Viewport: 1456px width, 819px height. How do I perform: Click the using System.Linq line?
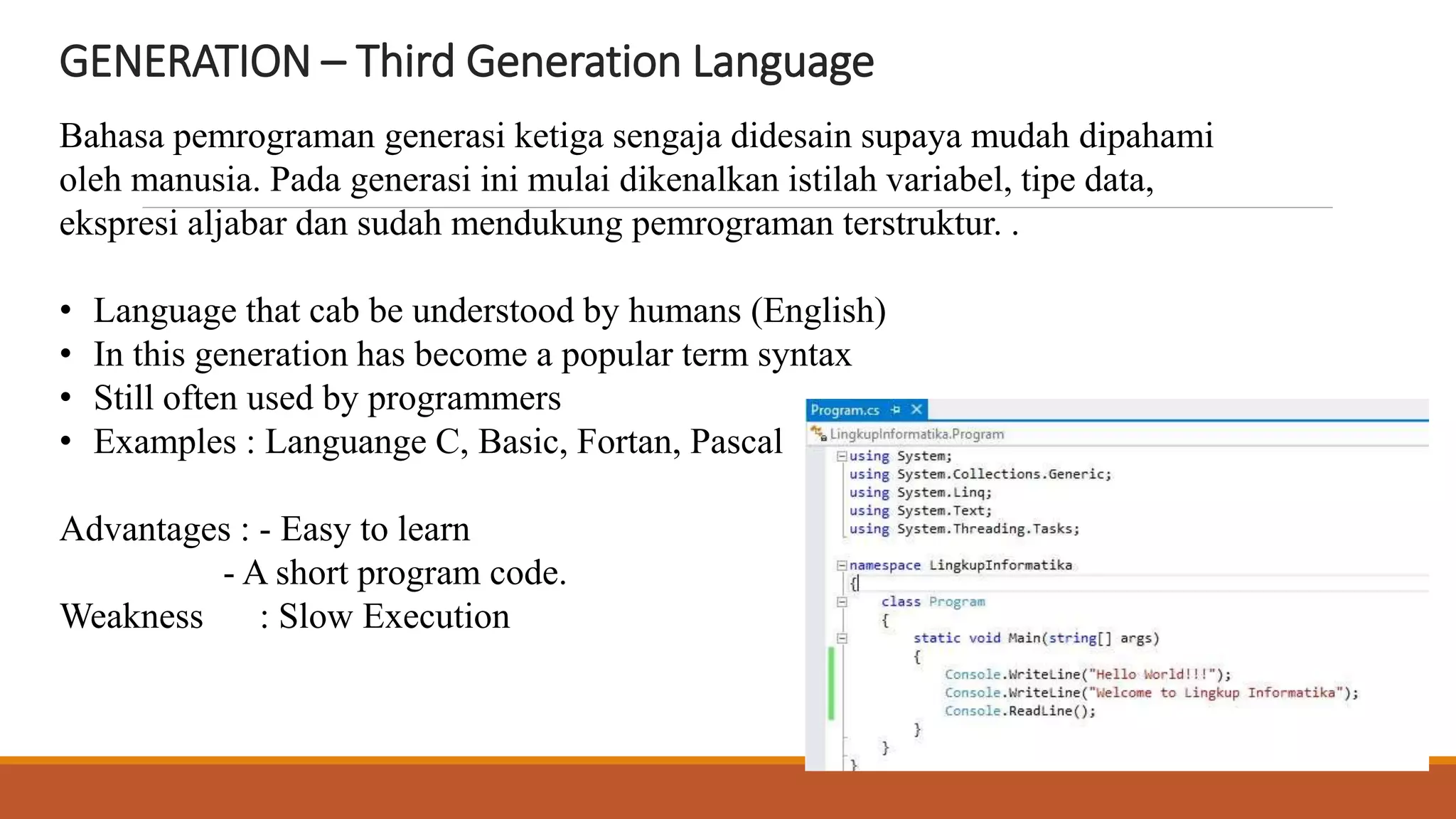point(920,493)
